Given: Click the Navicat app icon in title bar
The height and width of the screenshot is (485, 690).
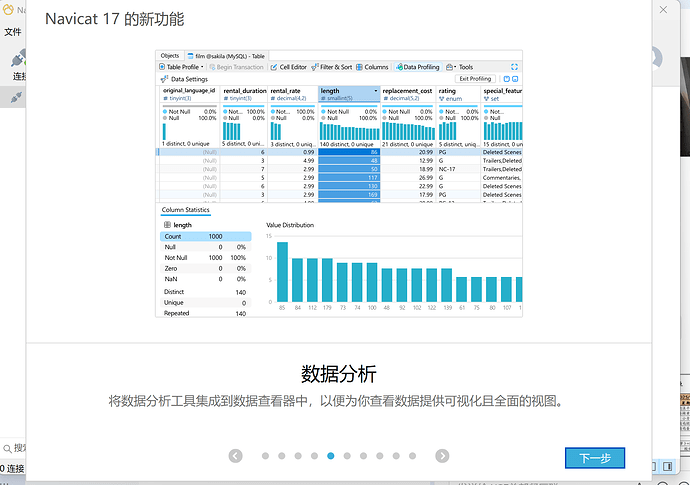Looking at the screenshot, I should (10, 9).
